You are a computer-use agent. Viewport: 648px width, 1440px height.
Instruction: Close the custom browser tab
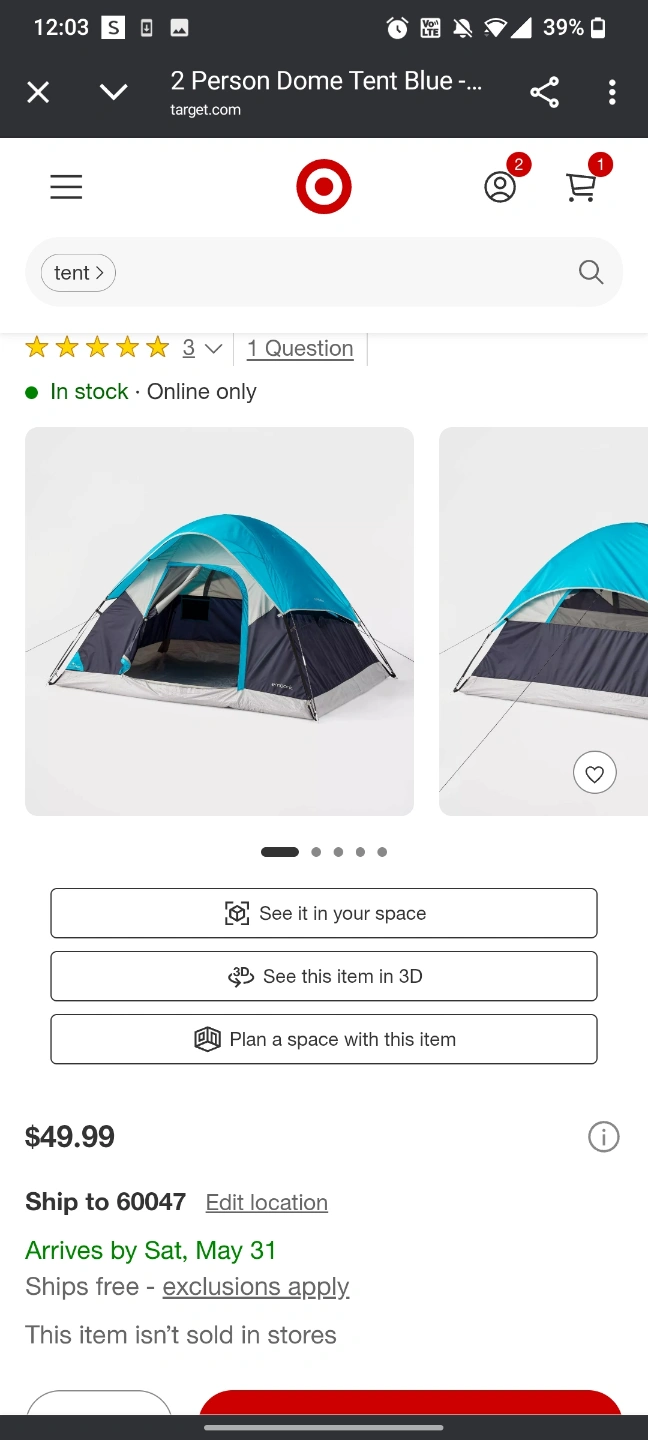pos(38,93)
